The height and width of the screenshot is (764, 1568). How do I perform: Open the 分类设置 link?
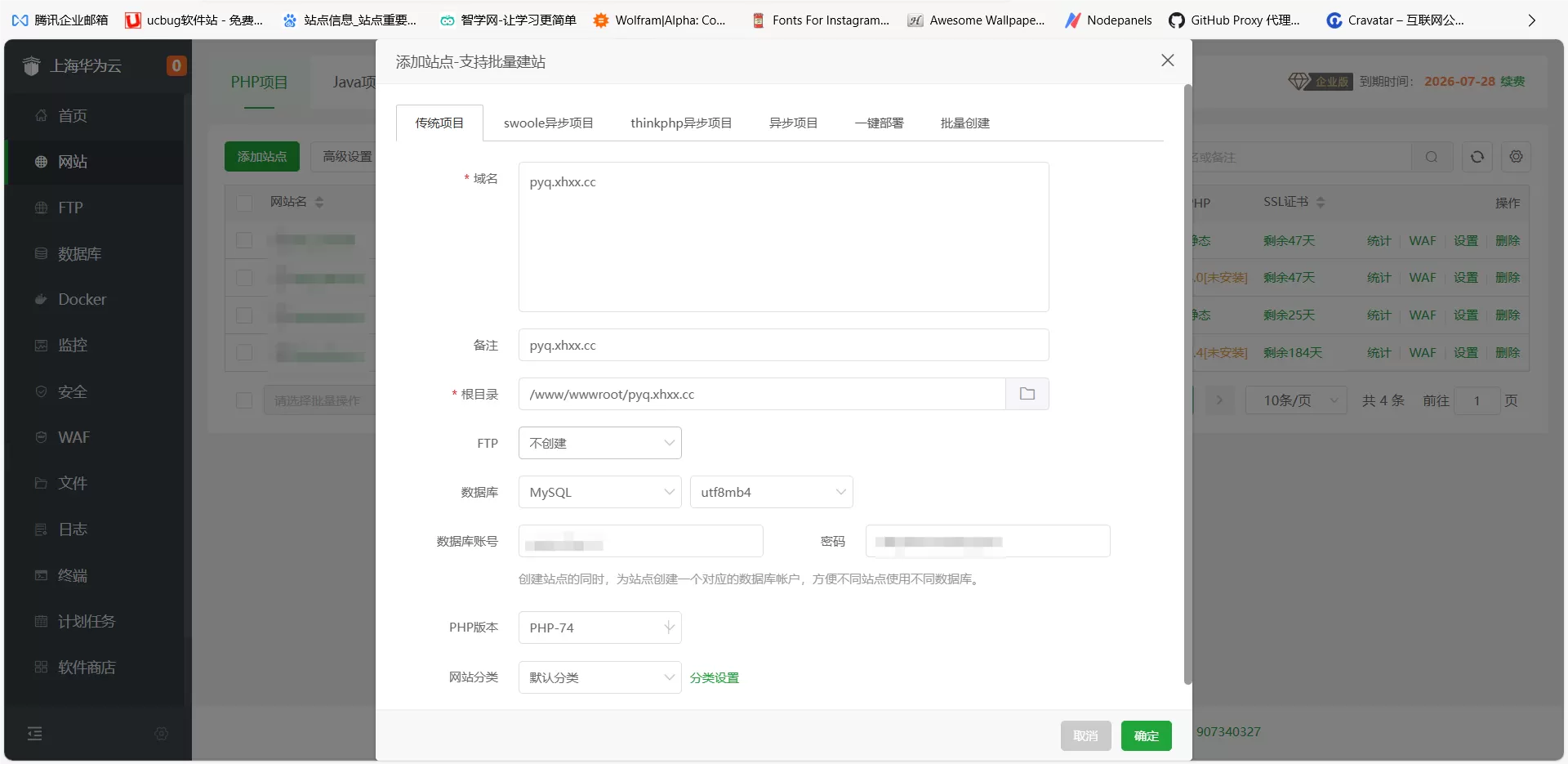[714, 677]
